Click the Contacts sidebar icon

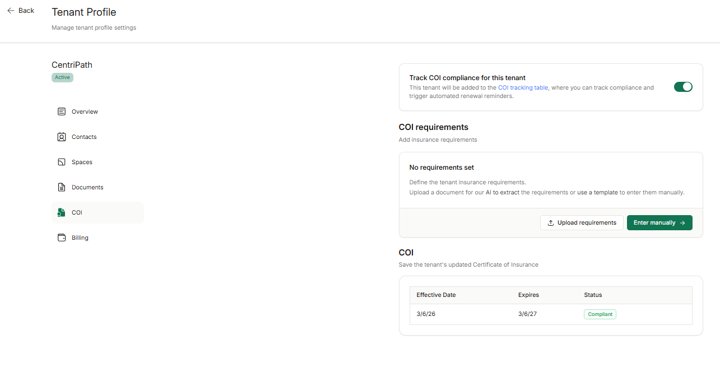(x=62, y=137)
